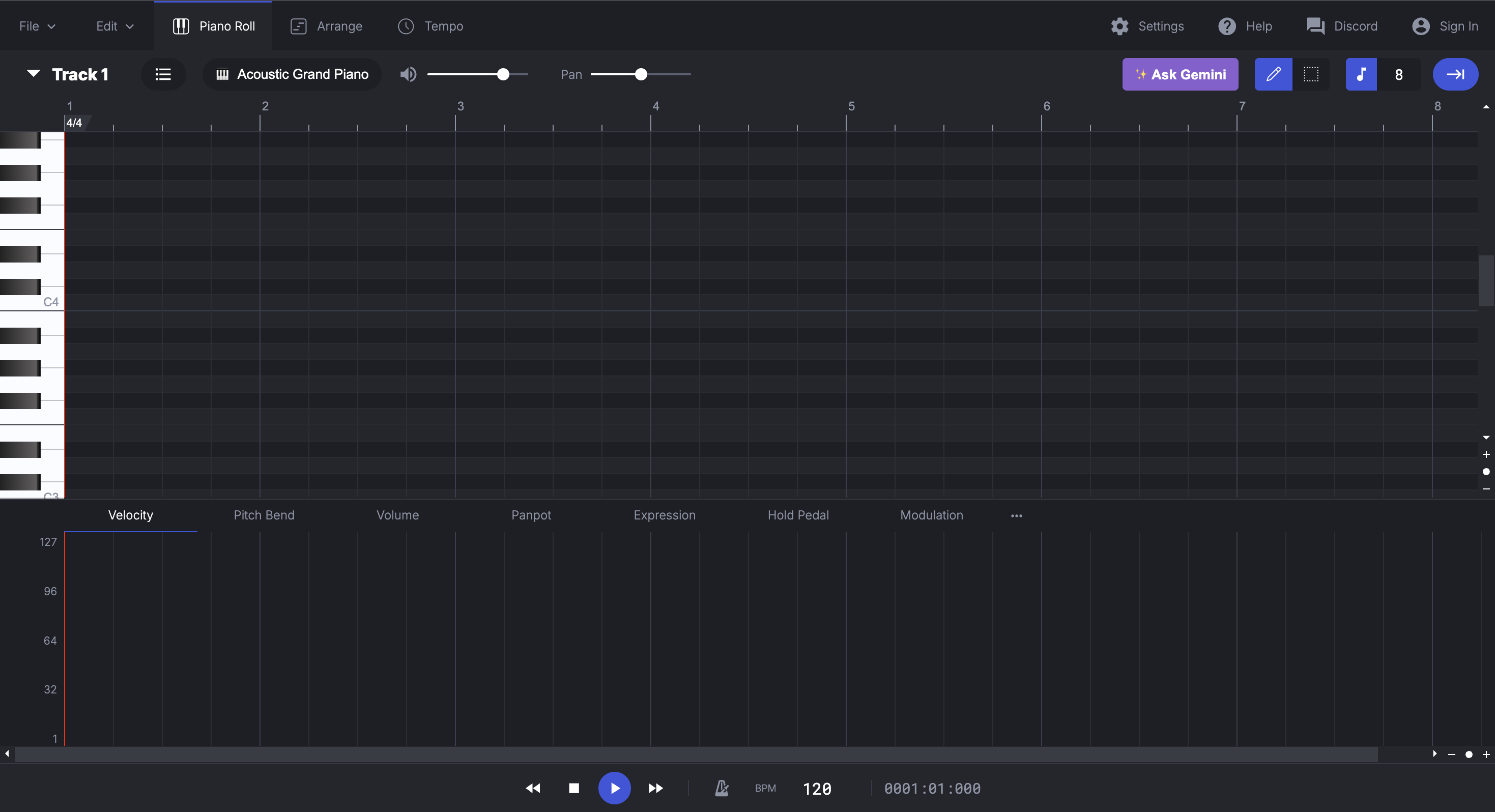Viewport: 1495px width, 812px height.
Task: Click the speaker volume icon
Action: [408, 74]
